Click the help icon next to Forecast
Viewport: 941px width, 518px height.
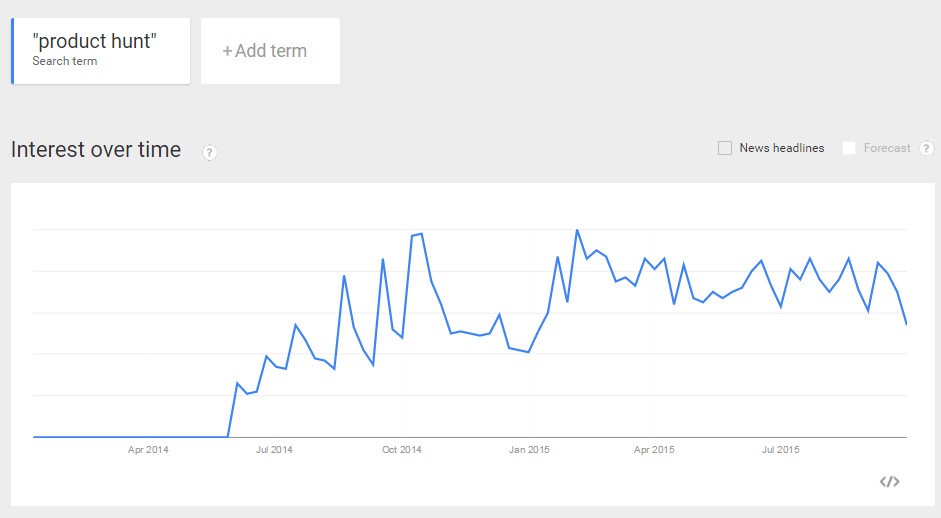(927, 148)
